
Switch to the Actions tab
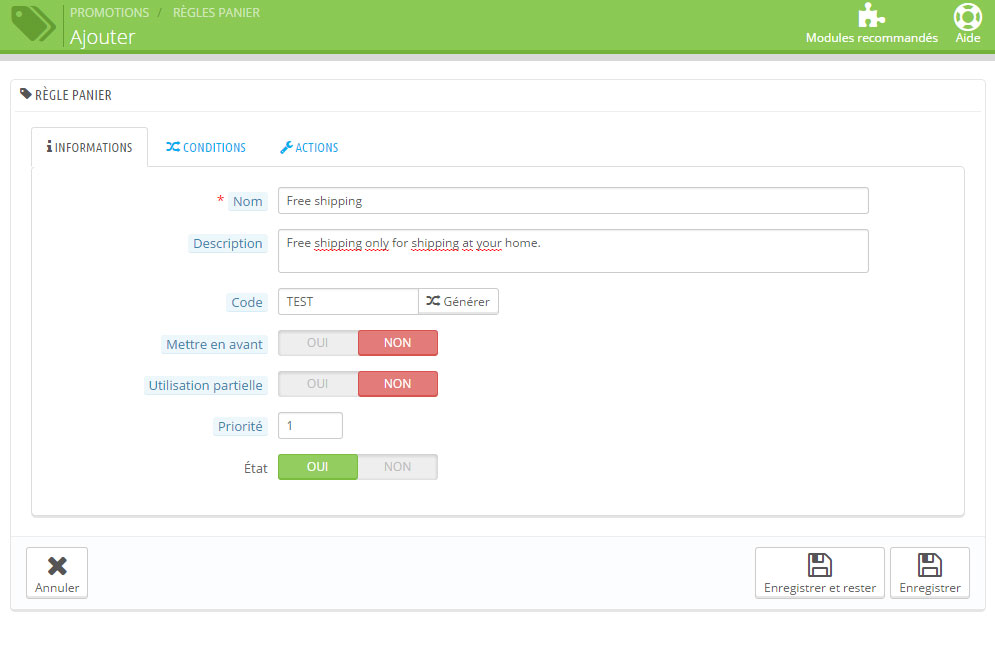309,147
